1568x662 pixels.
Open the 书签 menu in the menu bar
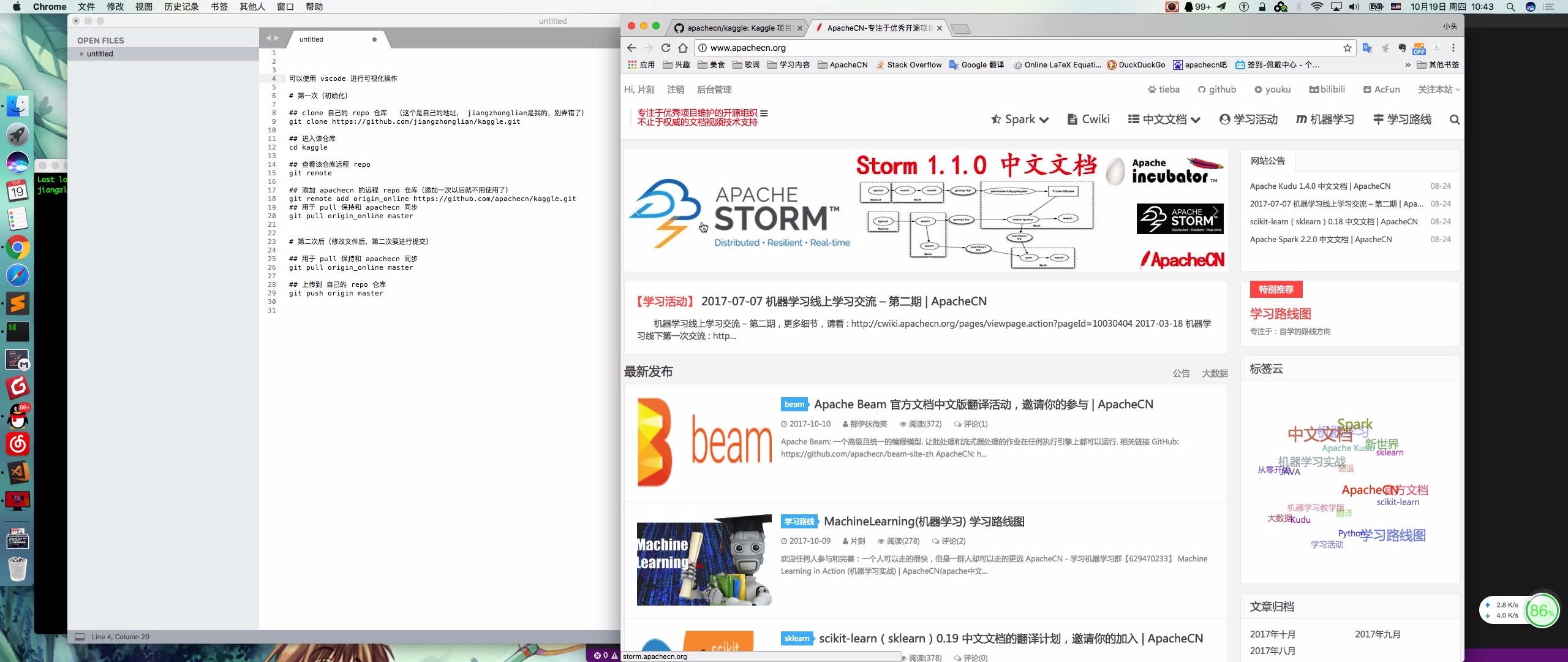[x=219, y=7]
